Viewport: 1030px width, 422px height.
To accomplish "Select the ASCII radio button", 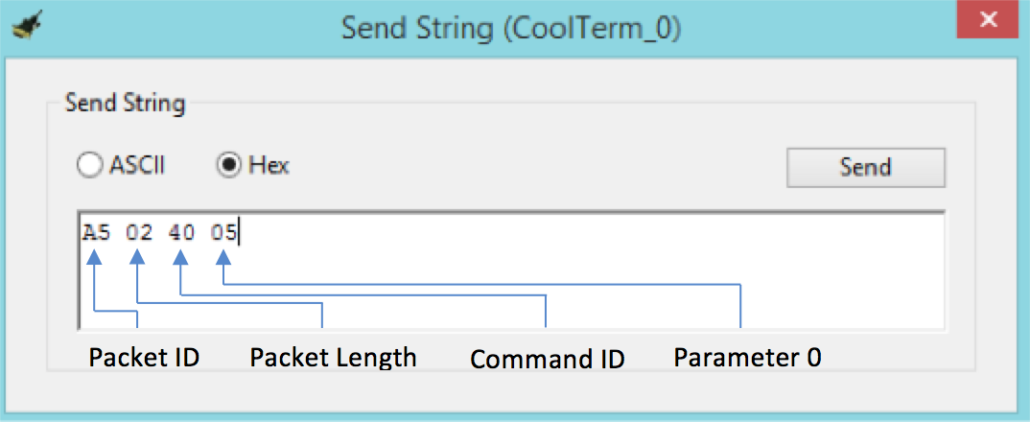I will click(89, 165).
